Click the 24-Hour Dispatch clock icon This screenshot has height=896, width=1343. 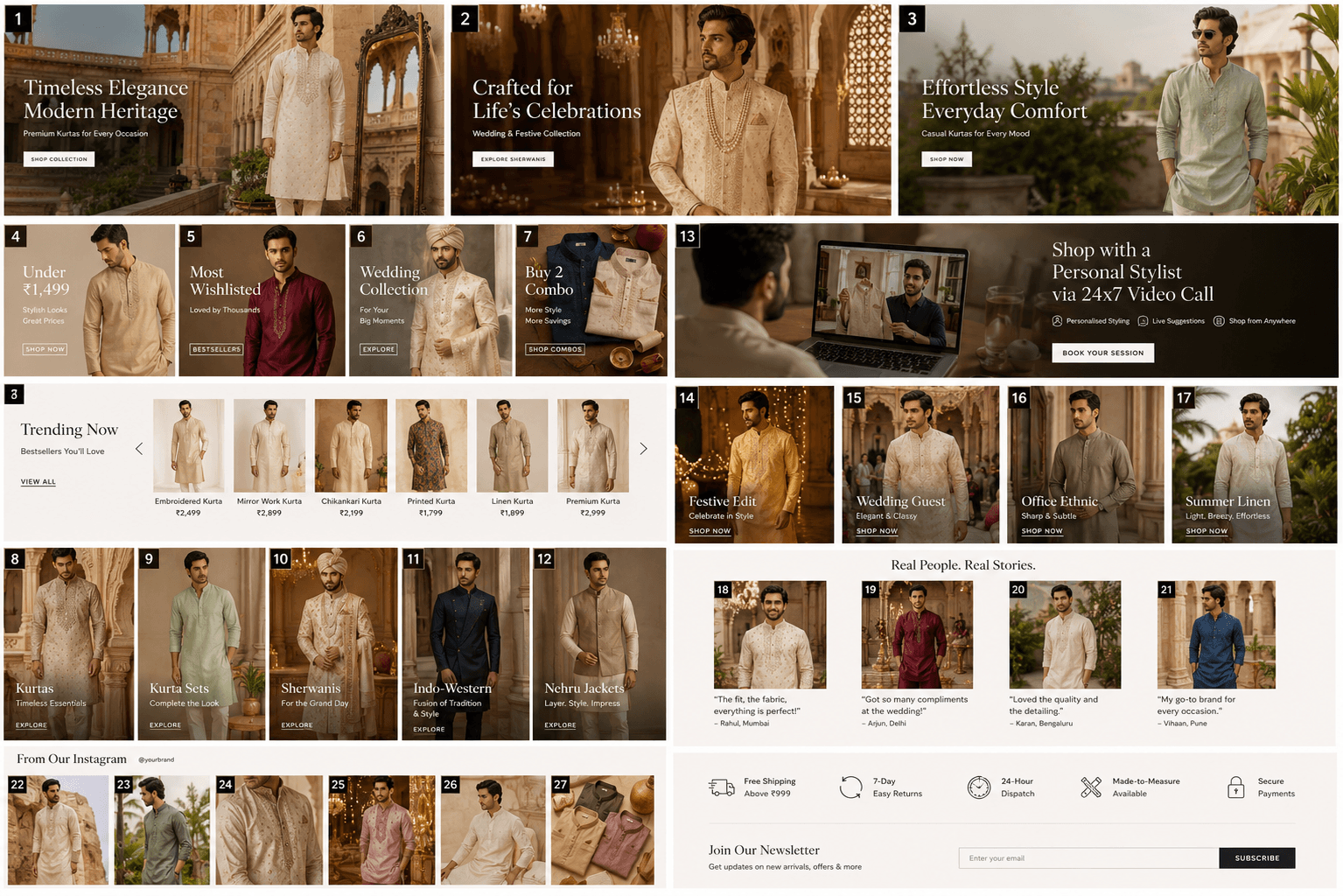point(978,787)
